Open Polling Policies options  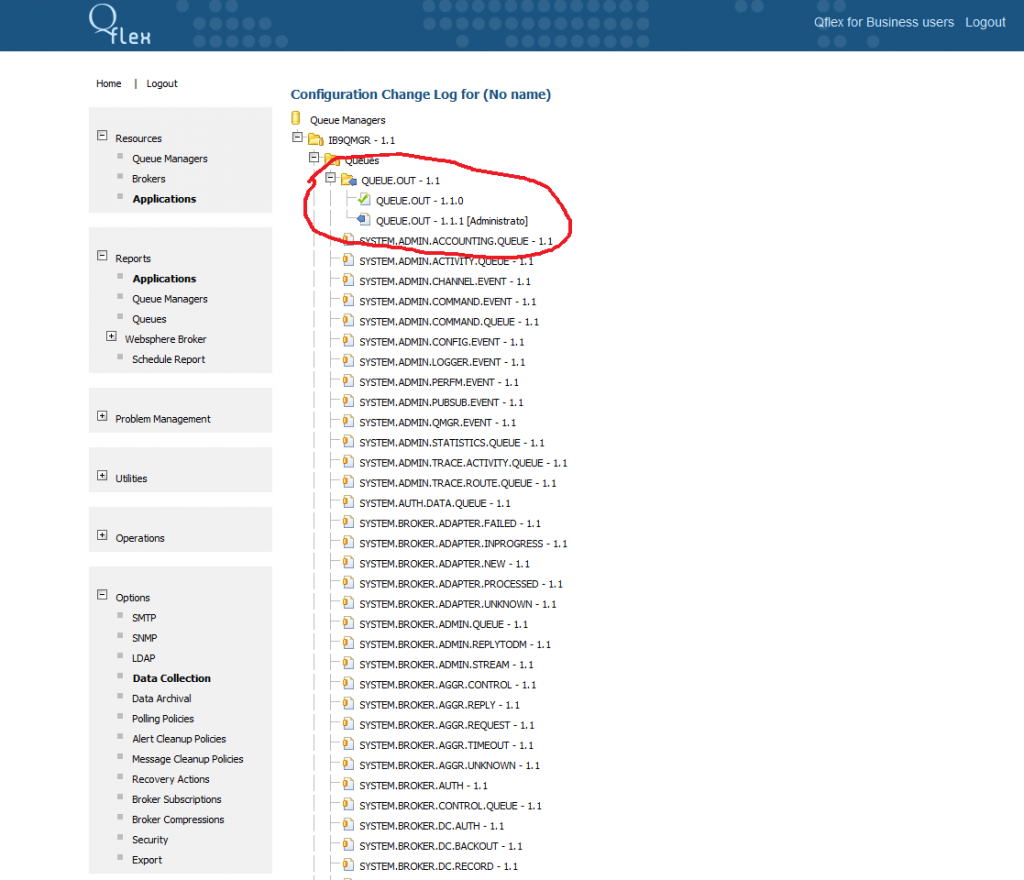click(163, 719)
